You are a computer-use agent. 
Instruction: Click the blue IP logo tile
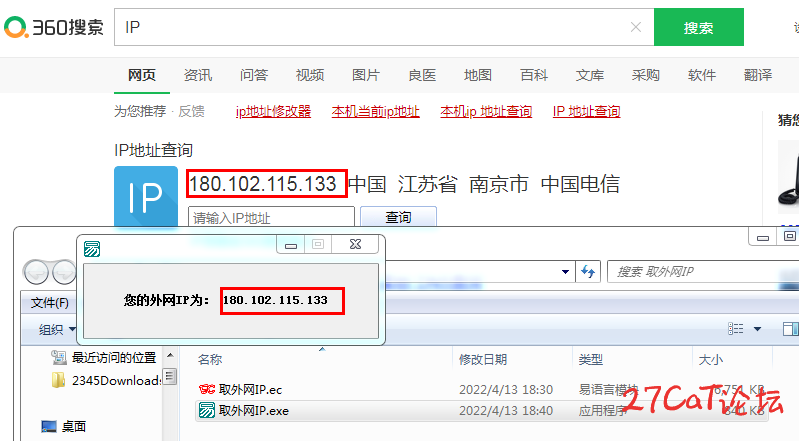tap(146, 196)
